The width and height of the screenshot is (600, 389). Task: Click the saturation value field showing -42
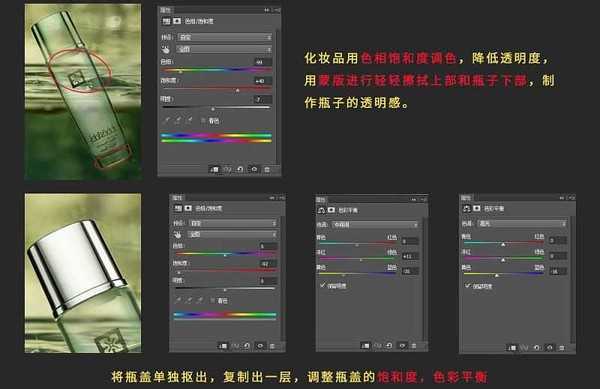click(x=267, y=264)
